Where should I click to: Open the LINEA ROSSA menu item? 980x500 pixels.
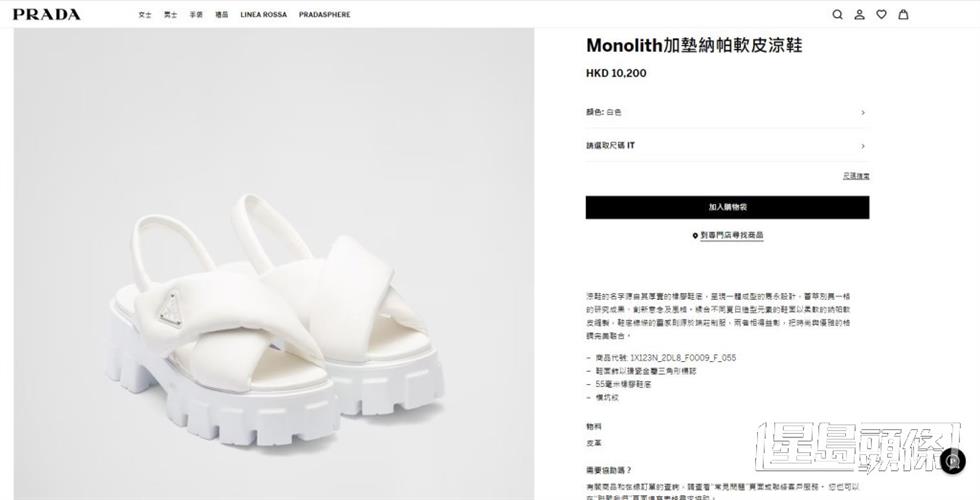pyautogui.click(x=264, y=14)
